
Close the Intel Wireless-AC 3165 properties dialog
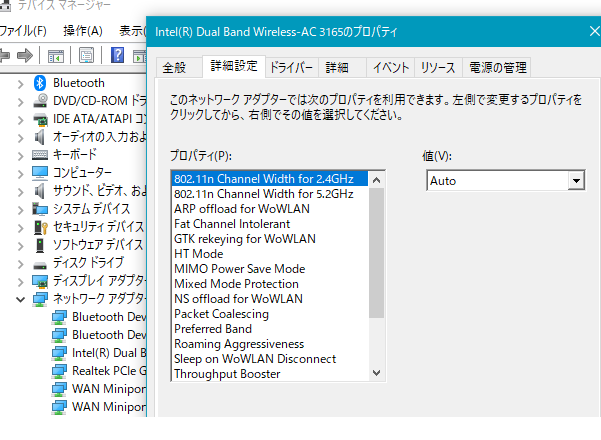pos(594,31)
